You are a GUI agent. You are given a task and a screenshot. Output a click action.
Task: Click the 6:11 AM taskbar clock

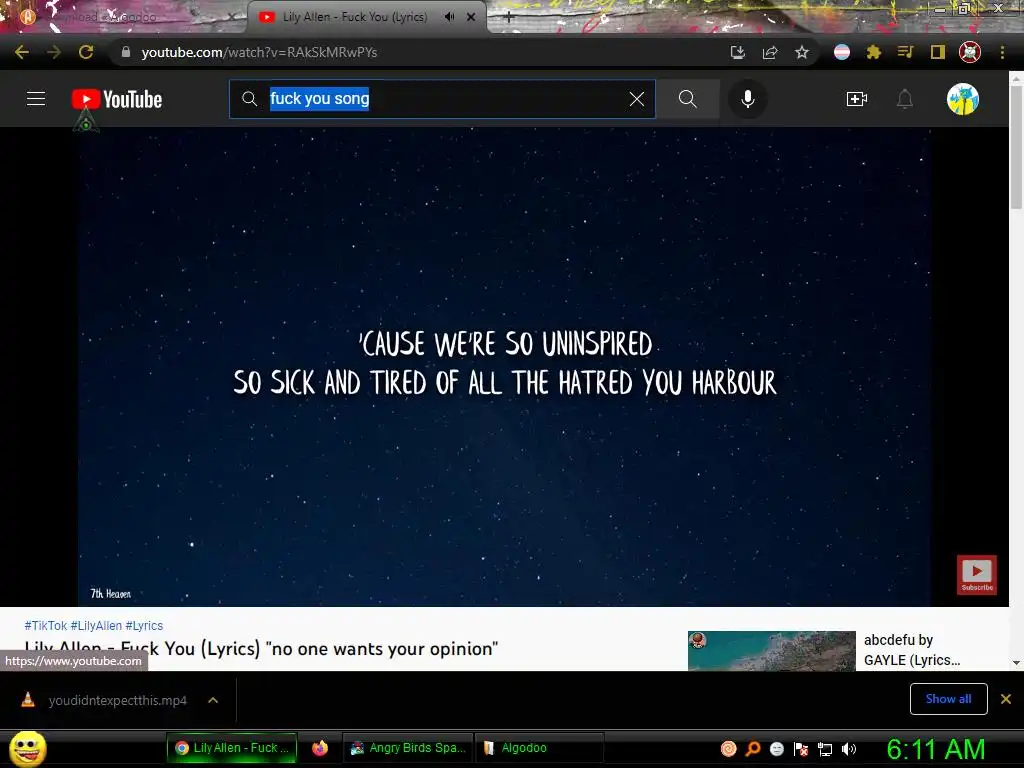[935, 749]
